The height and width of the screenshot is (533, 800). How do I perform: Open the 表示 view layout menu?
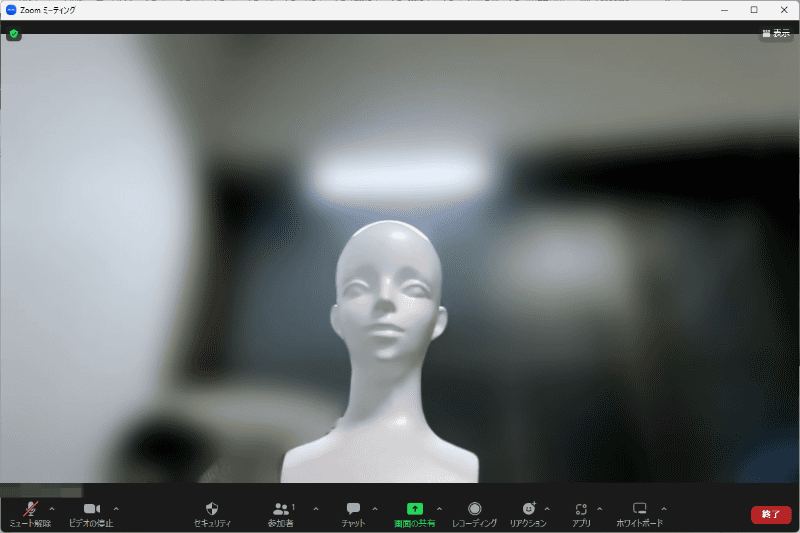point(776,34)
